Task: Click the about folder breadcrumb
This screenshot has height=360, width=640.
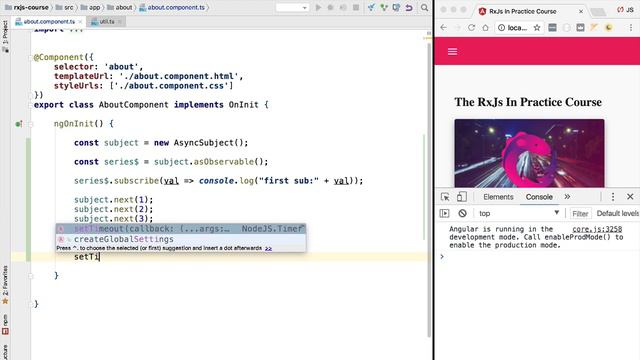Action: (120, 7)
